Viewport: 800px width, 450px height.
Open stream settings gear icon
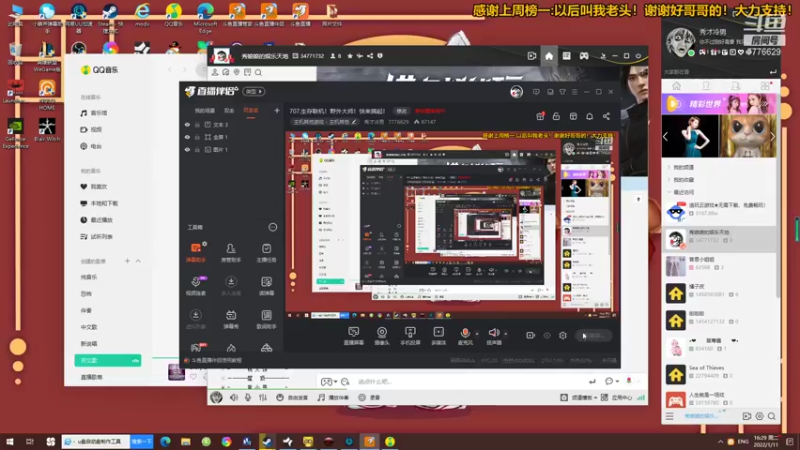(x=563, y=335)
